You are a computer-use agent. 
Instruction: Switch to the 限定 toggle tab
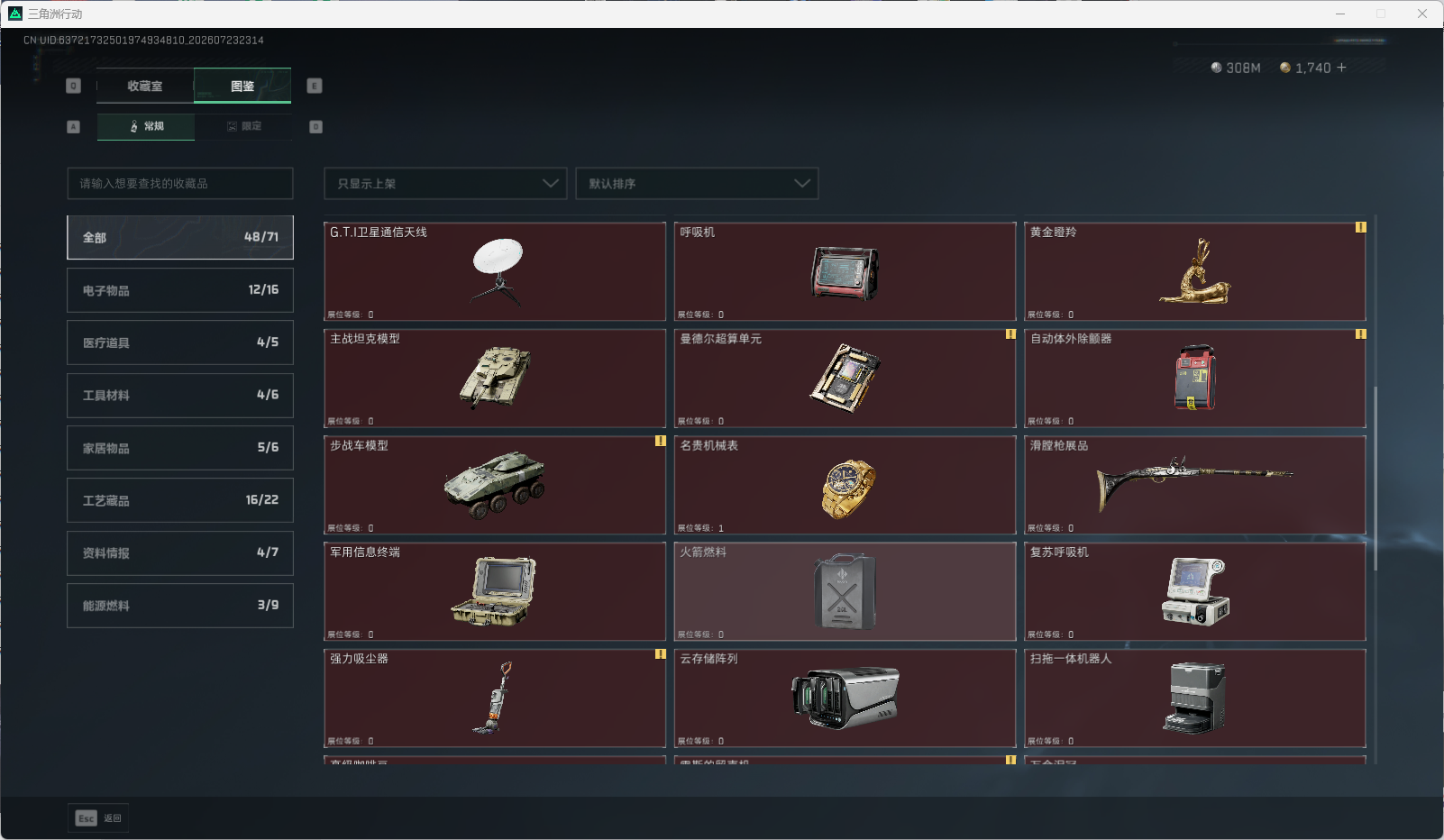(243, 126)
